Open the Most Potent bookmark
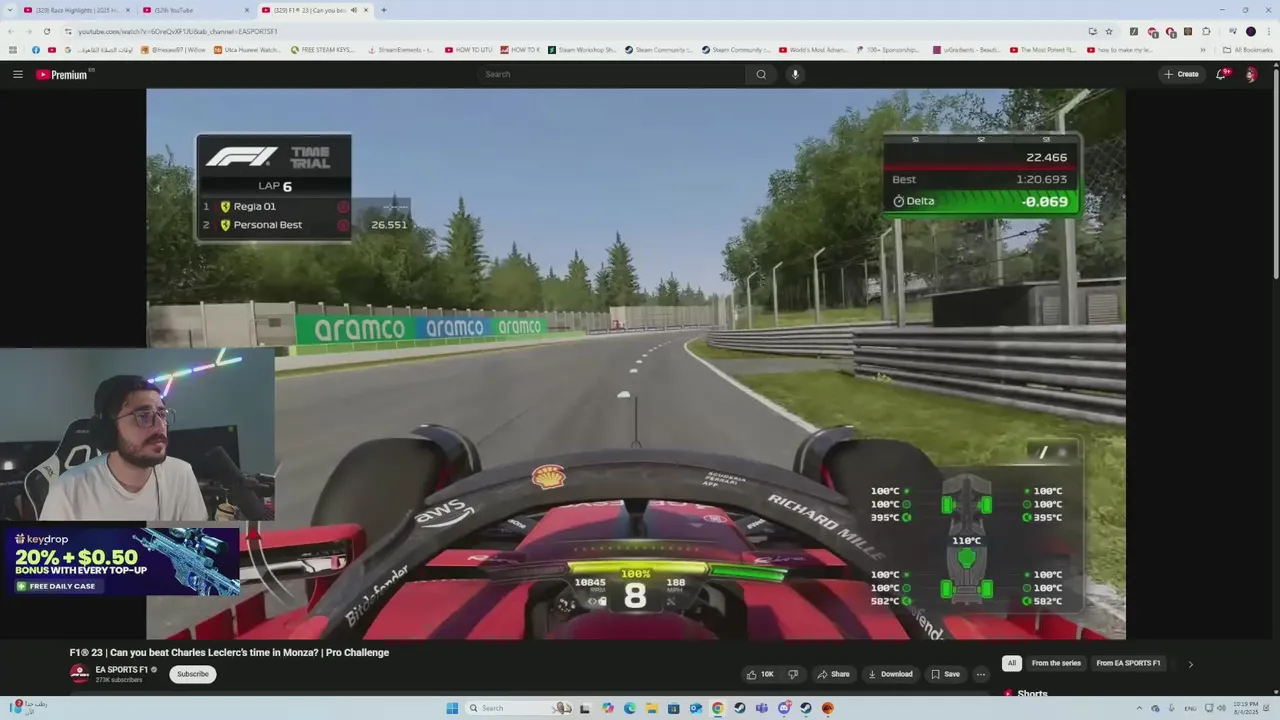The image size is (1280, 720). pyautogui.click(x=1043, y=50)
